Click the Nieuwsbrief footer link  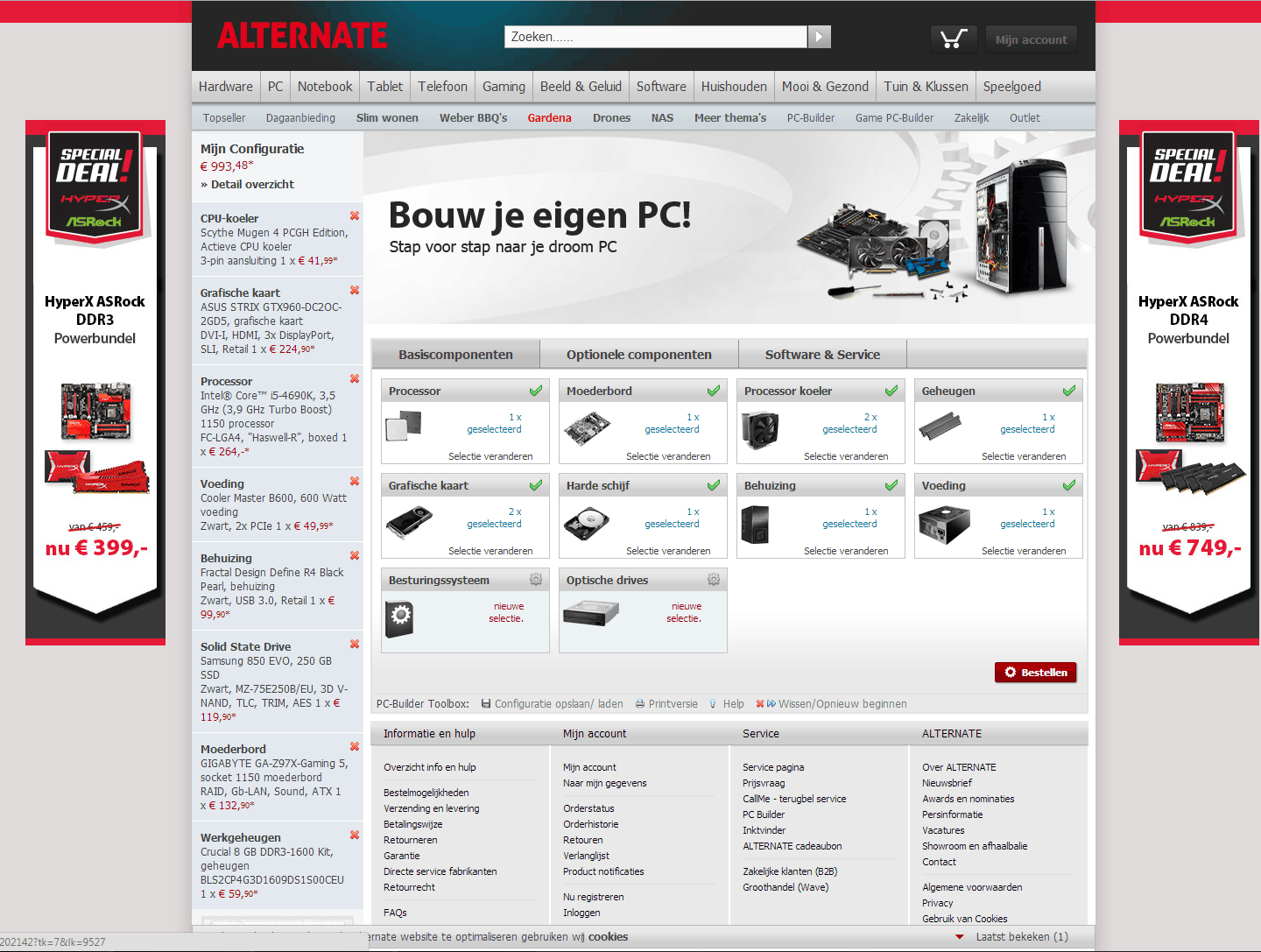(x=947, y=783)
